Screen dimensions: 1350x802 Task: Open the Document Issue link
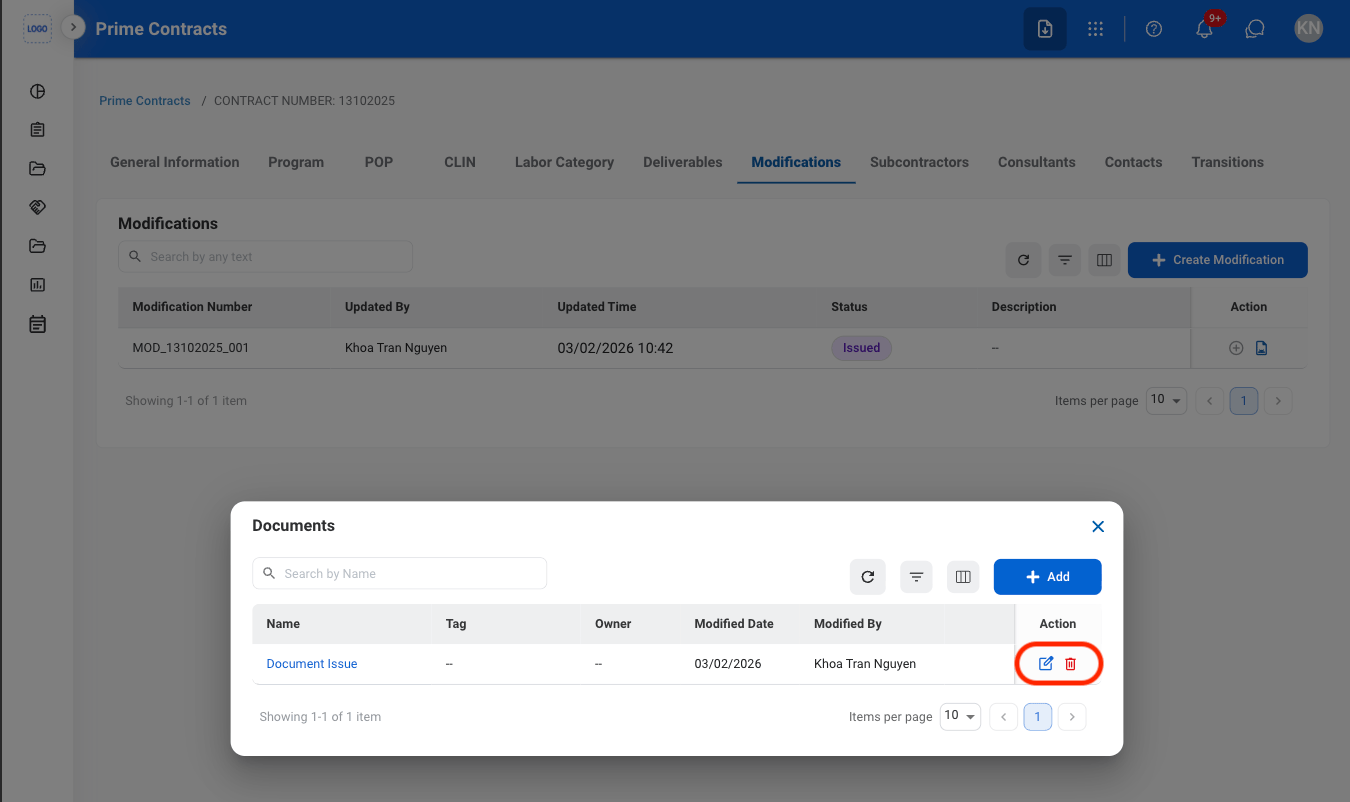pyautogui.click(x=312, y=664)
